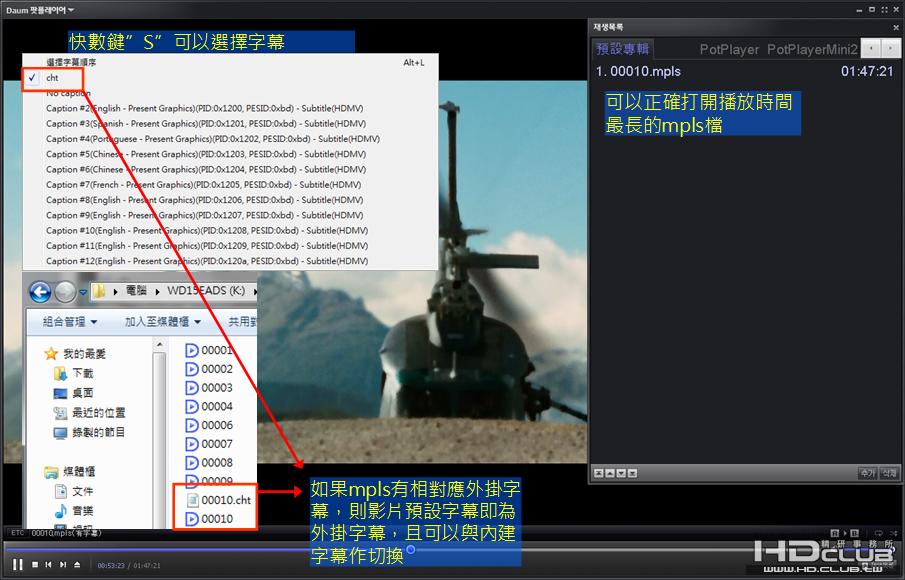Select Caption #4 Portuguese subtitle
905x580 pixels.
(230, 139)
